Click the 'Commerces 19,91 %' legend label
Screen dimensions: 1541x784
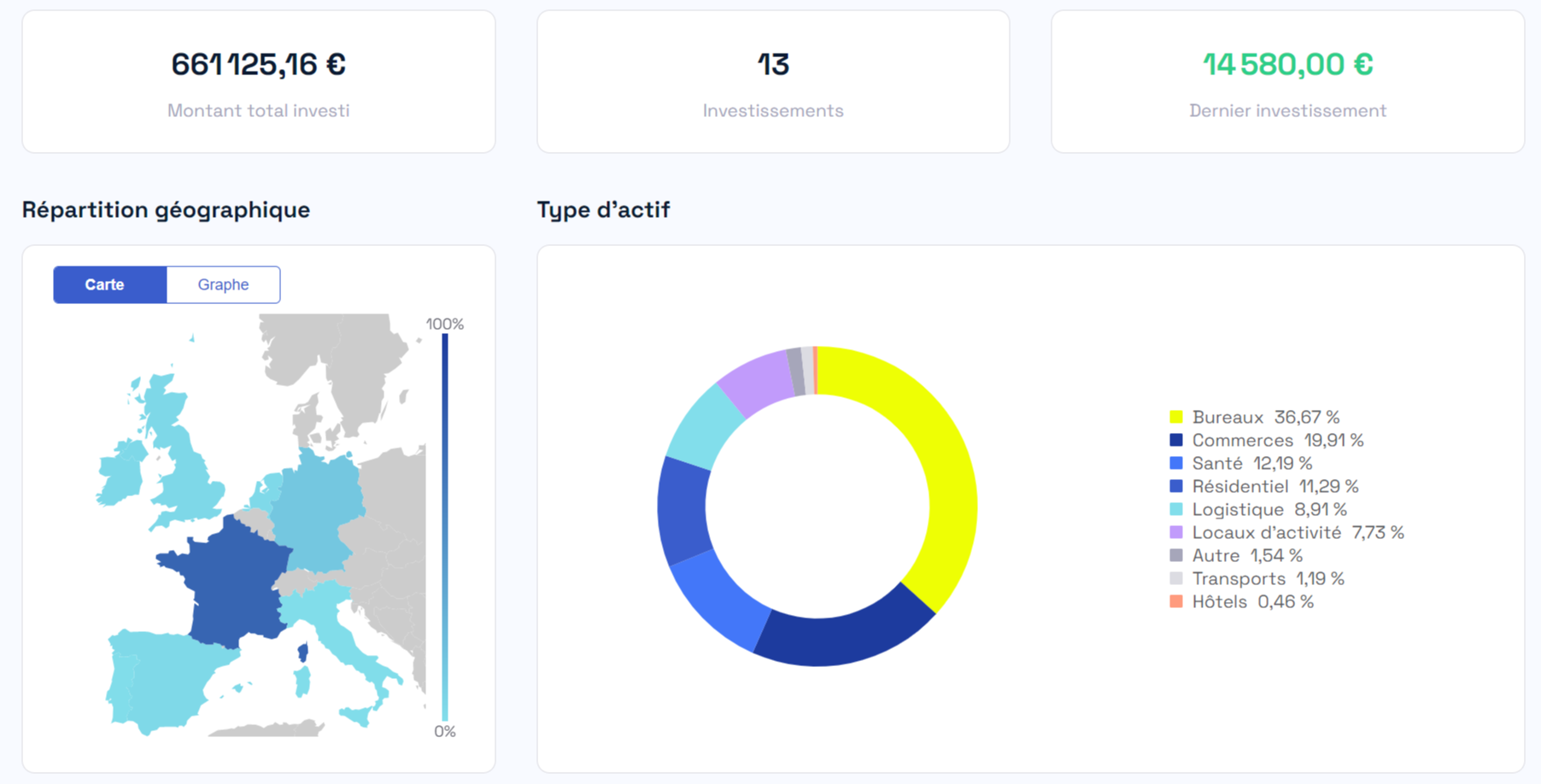pos(1278,440)
